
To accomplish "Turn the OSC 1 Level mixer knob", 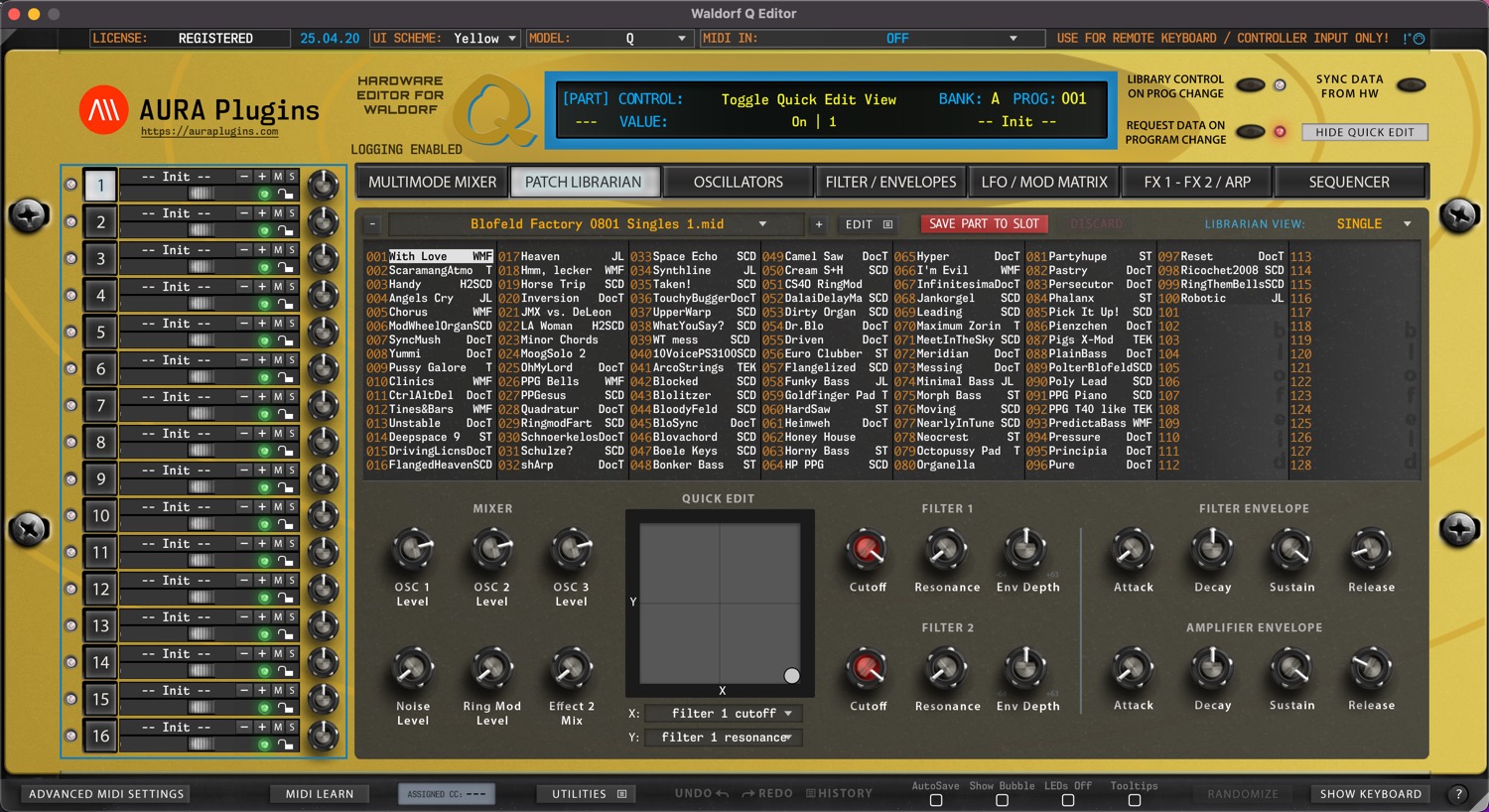I will pyautogui.click(x=412, y=549).
